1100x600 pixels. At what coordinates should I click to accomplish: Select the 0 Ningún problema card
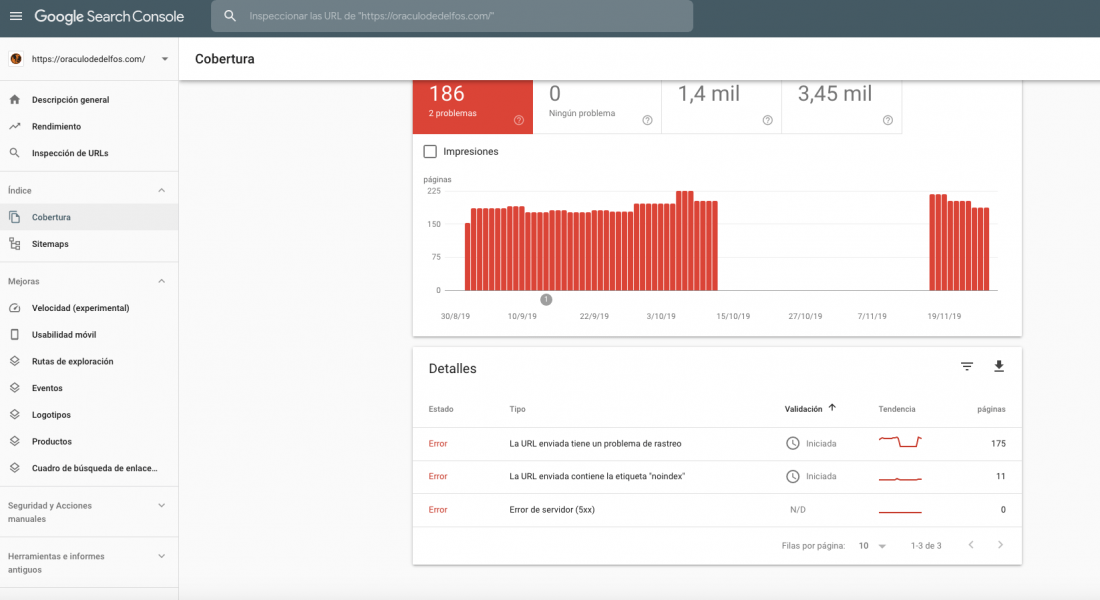[597, 107]
